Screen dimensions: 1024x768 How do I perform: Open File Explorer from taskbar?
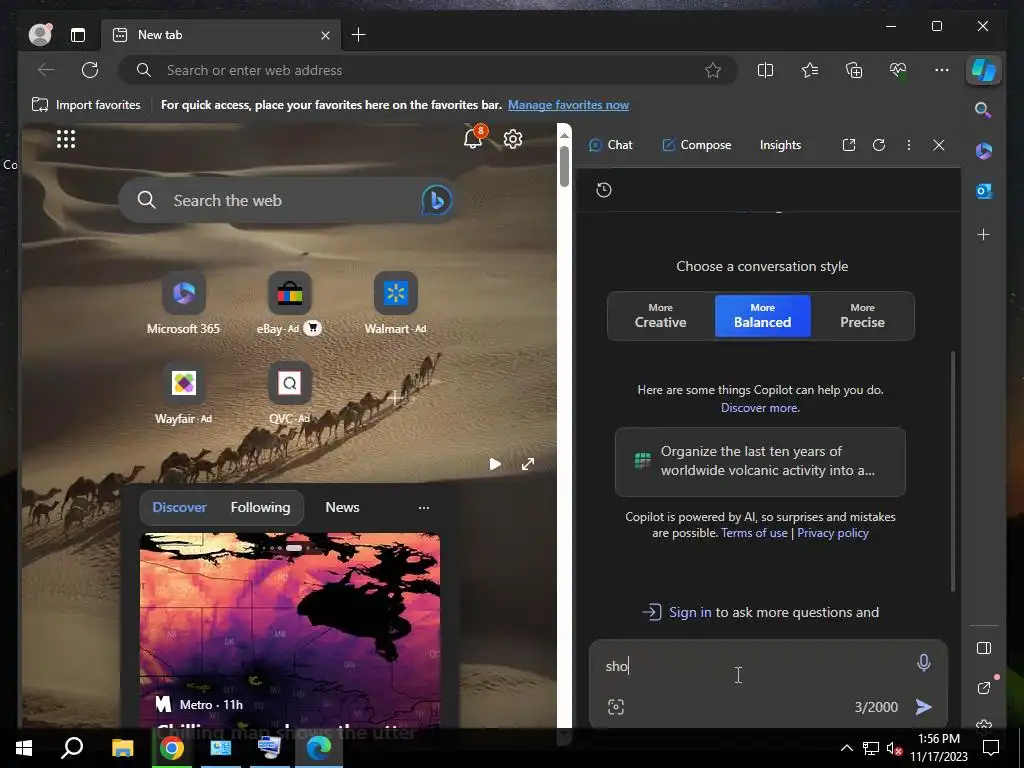tap(122, 748)
